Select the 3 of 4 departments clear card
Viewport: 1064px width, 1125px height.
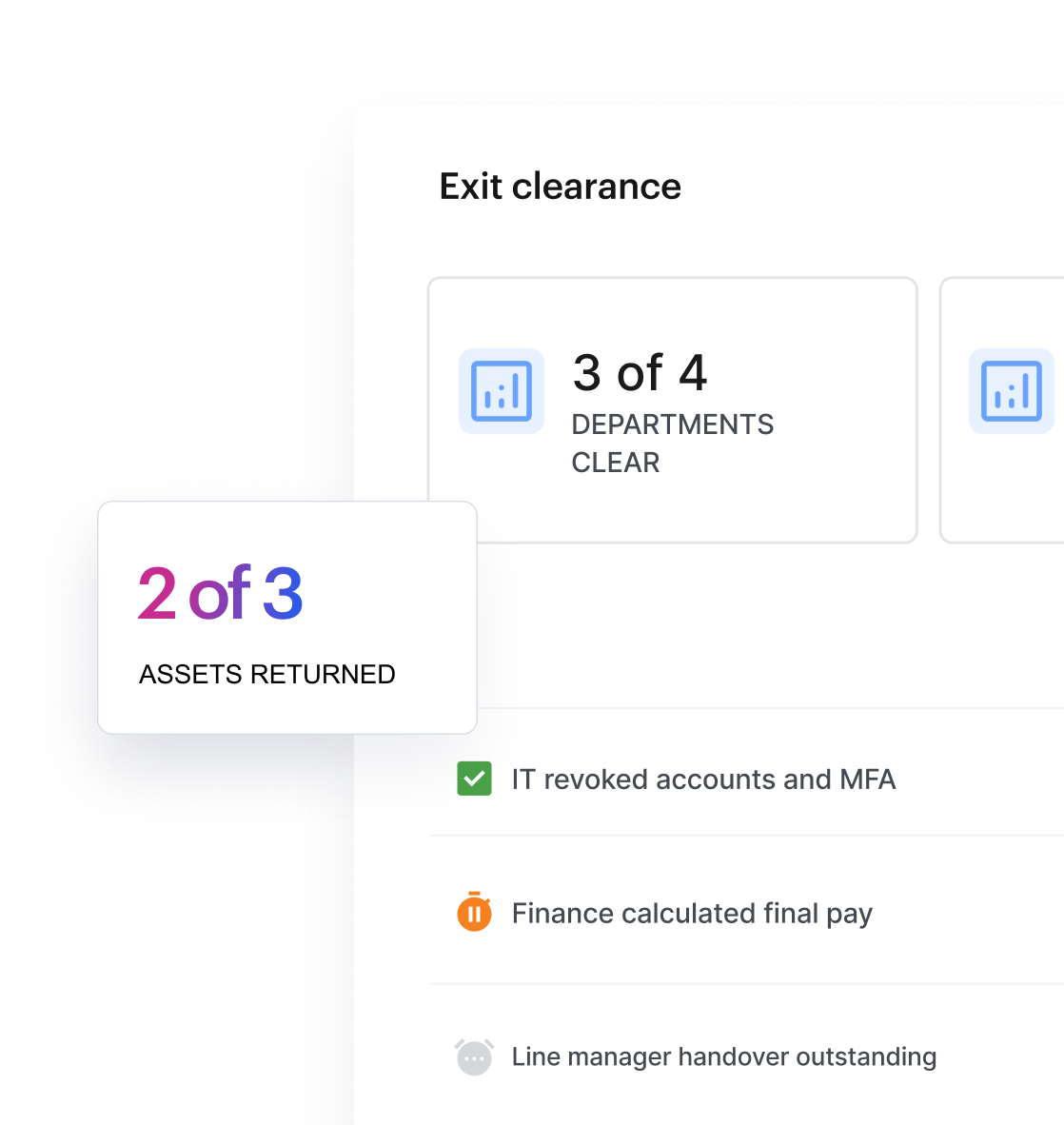[672, 409]
